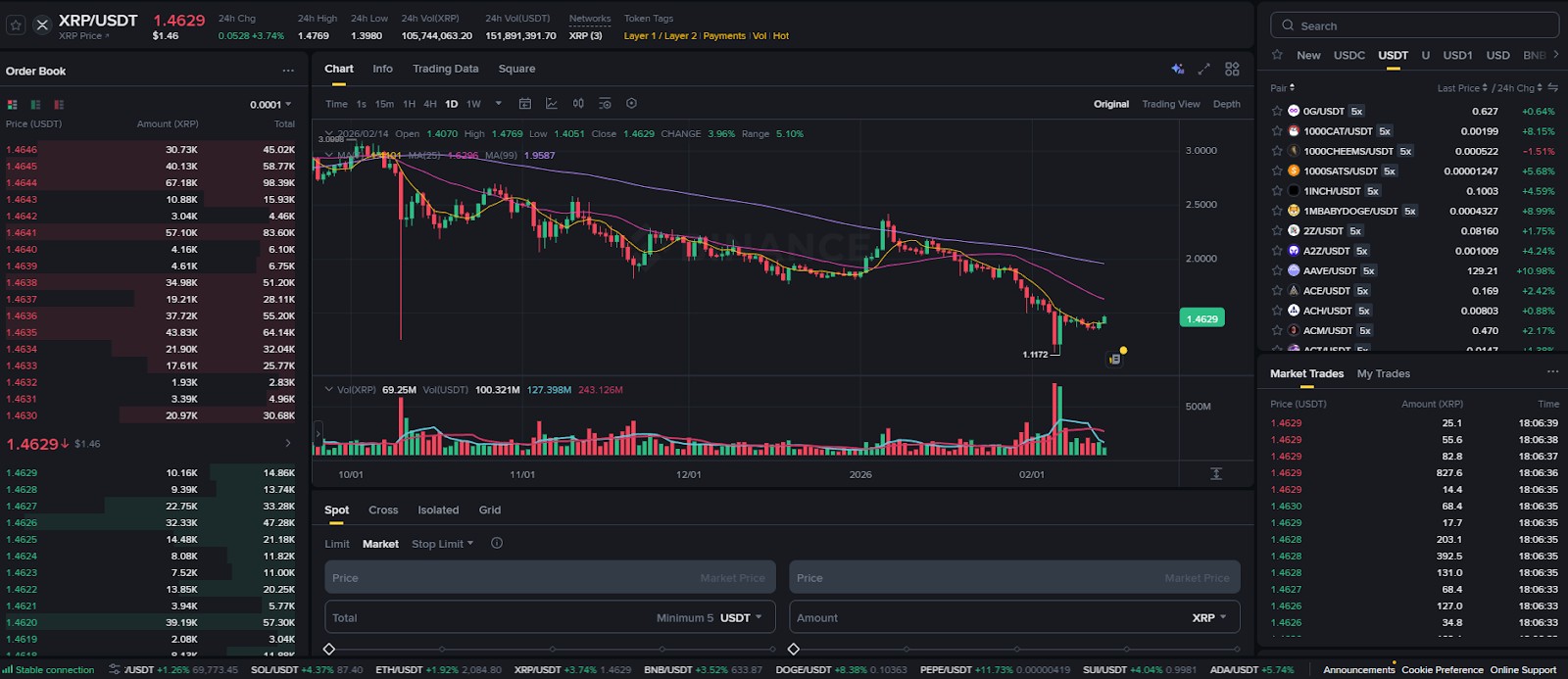Screen dimensions: 1568x679
Task: Open the multi-chart grid layout icon
Action: (1232, 69)
